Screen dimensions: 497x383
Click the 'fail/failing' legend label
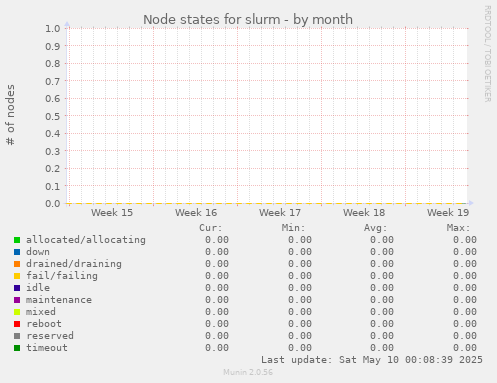tap(62, 276)
